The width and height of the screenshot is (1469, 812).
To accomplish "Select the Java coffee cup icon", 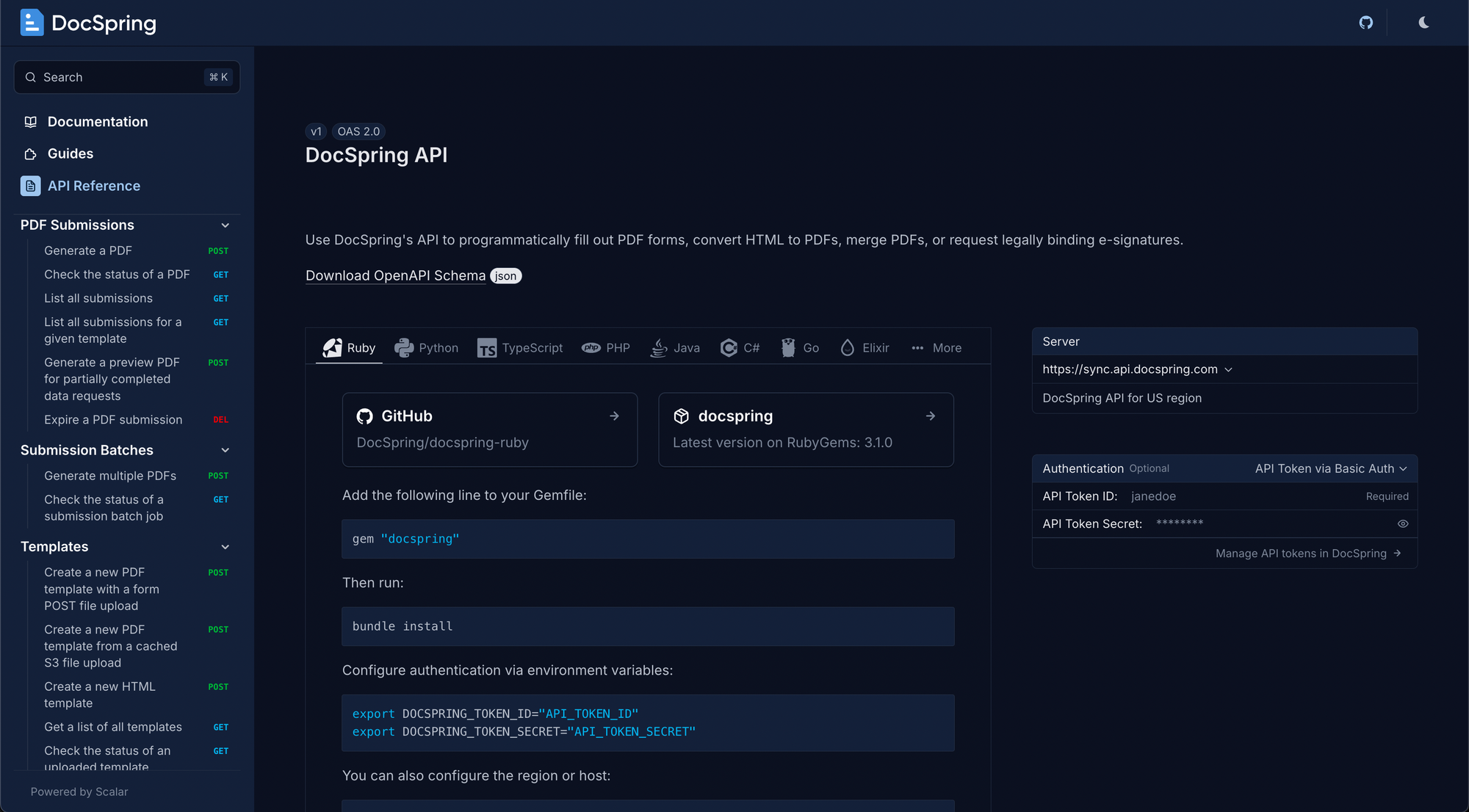I will [659, 348].
